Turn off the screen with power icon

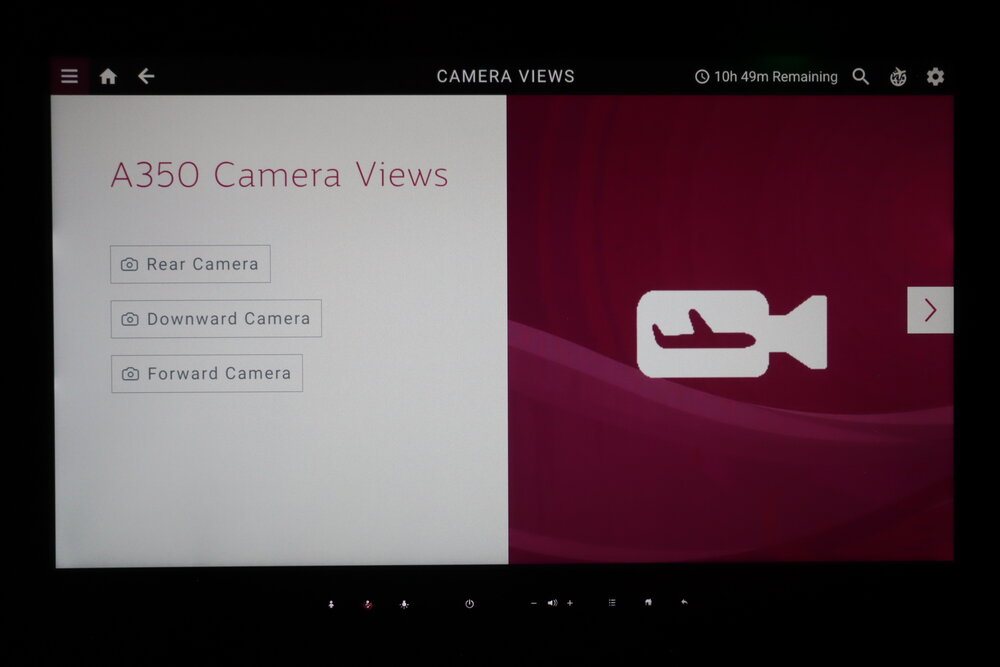[x=468, y=603]
